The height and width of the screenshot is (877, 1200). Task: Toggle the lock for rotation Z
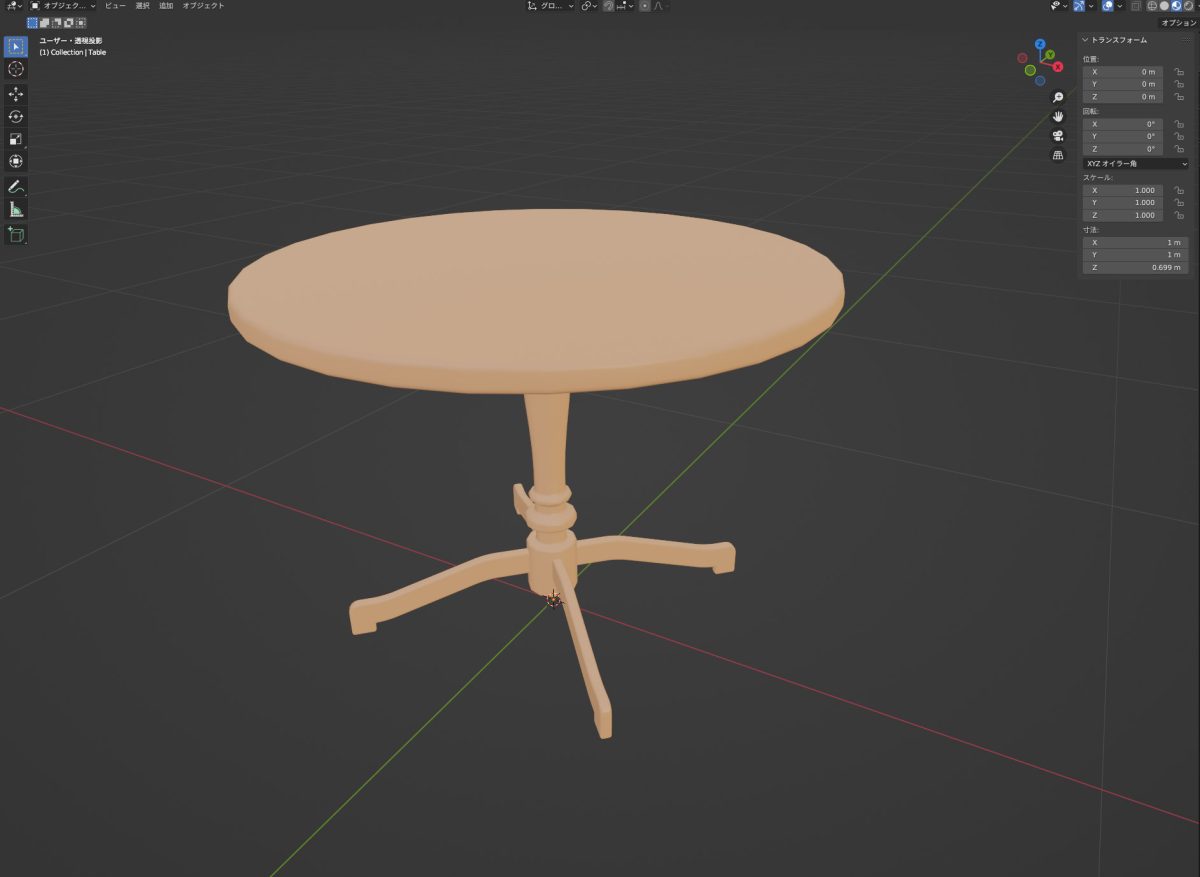(1179, 148)
